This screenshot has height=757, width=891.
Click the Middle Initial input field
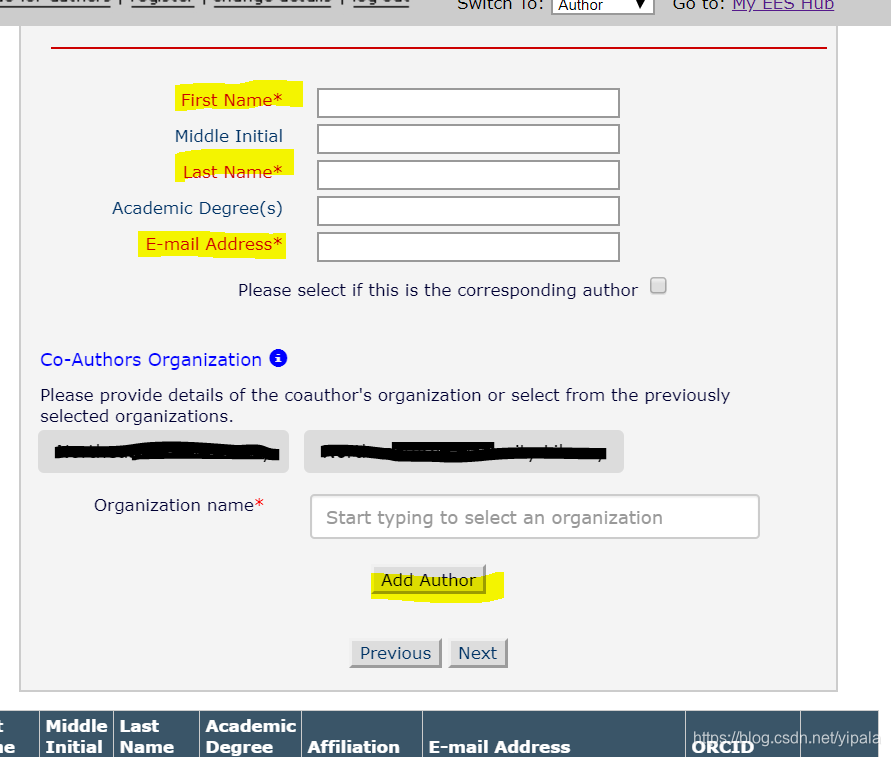pos(468,139)
